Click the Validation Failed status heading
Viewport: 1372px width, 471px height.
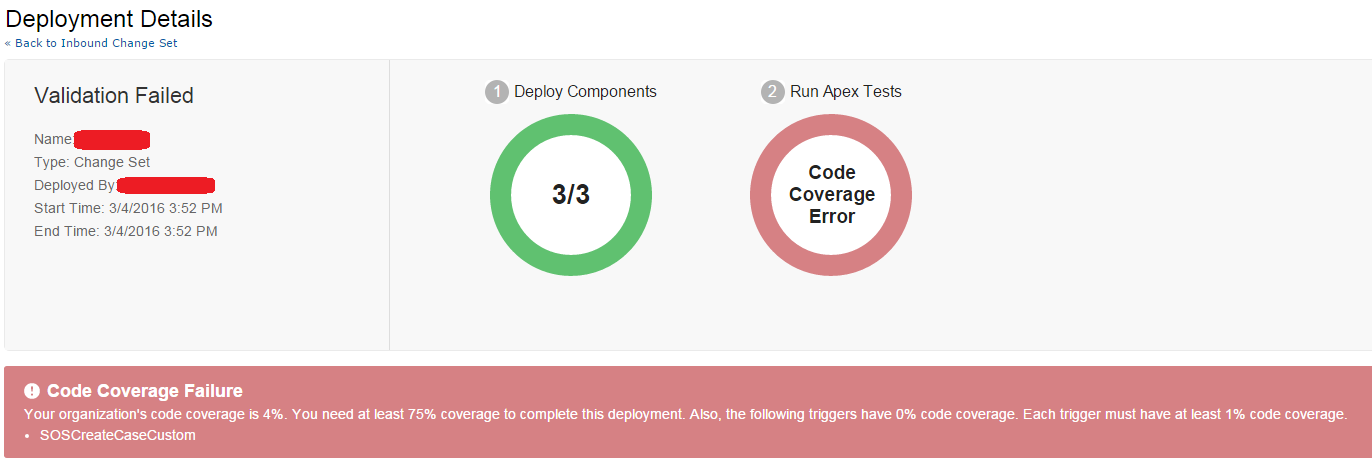pos(114,96)
